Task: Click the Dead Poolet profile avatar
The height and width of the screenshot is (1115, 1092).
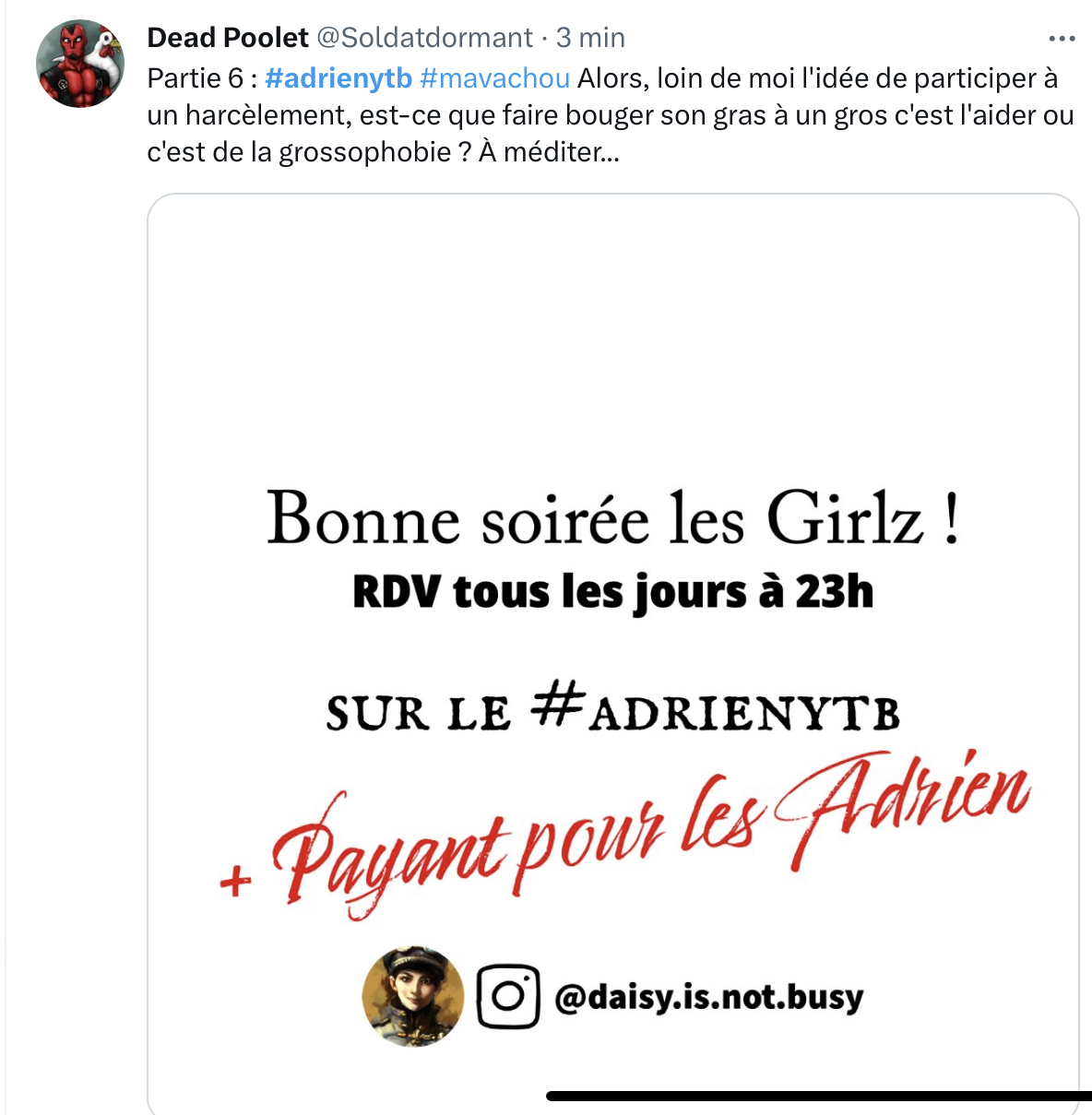Action: click(x=80, y=64)
